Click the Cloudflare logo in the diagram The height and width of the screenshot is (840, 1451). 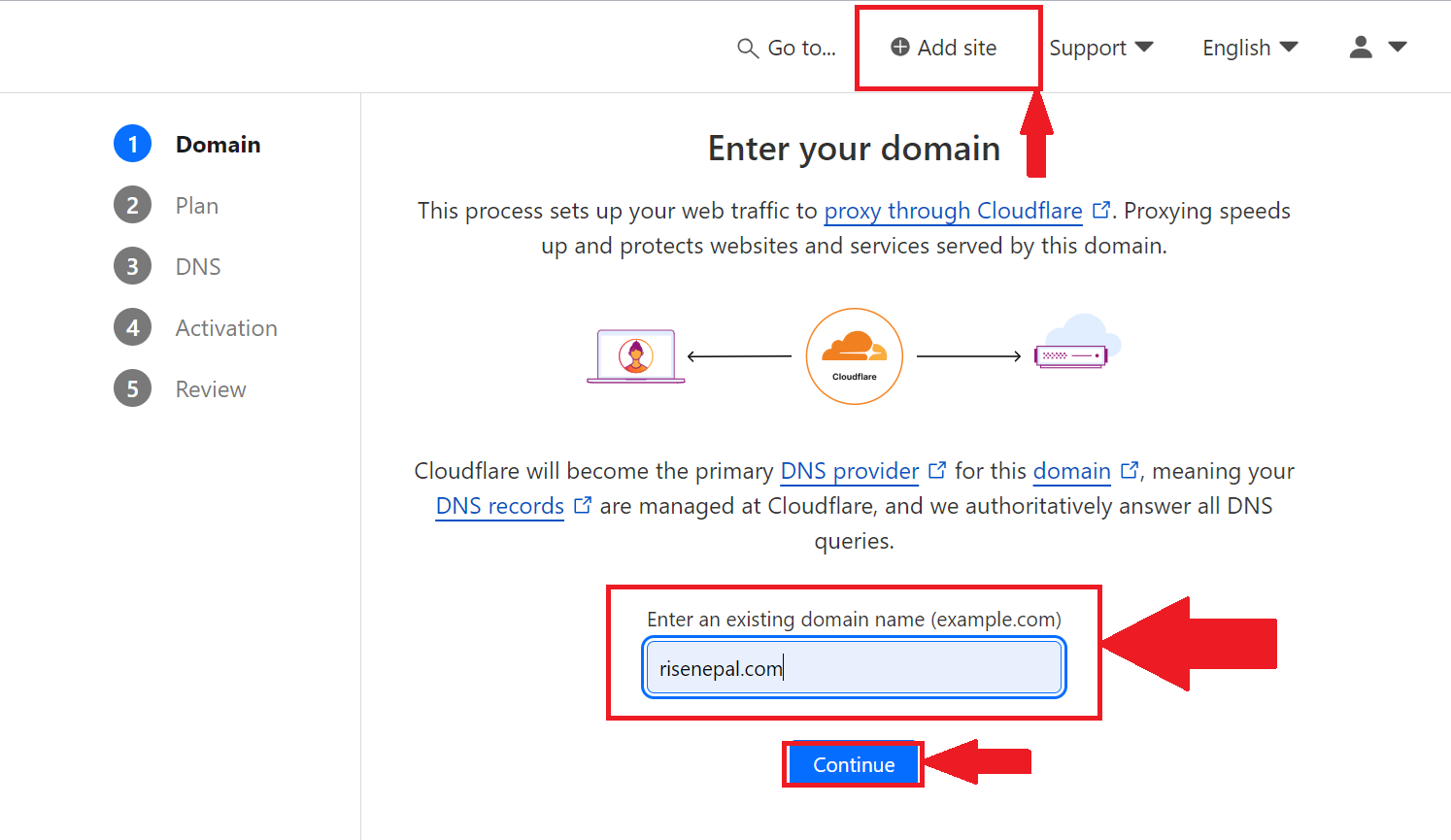click(x=854, y=355)
